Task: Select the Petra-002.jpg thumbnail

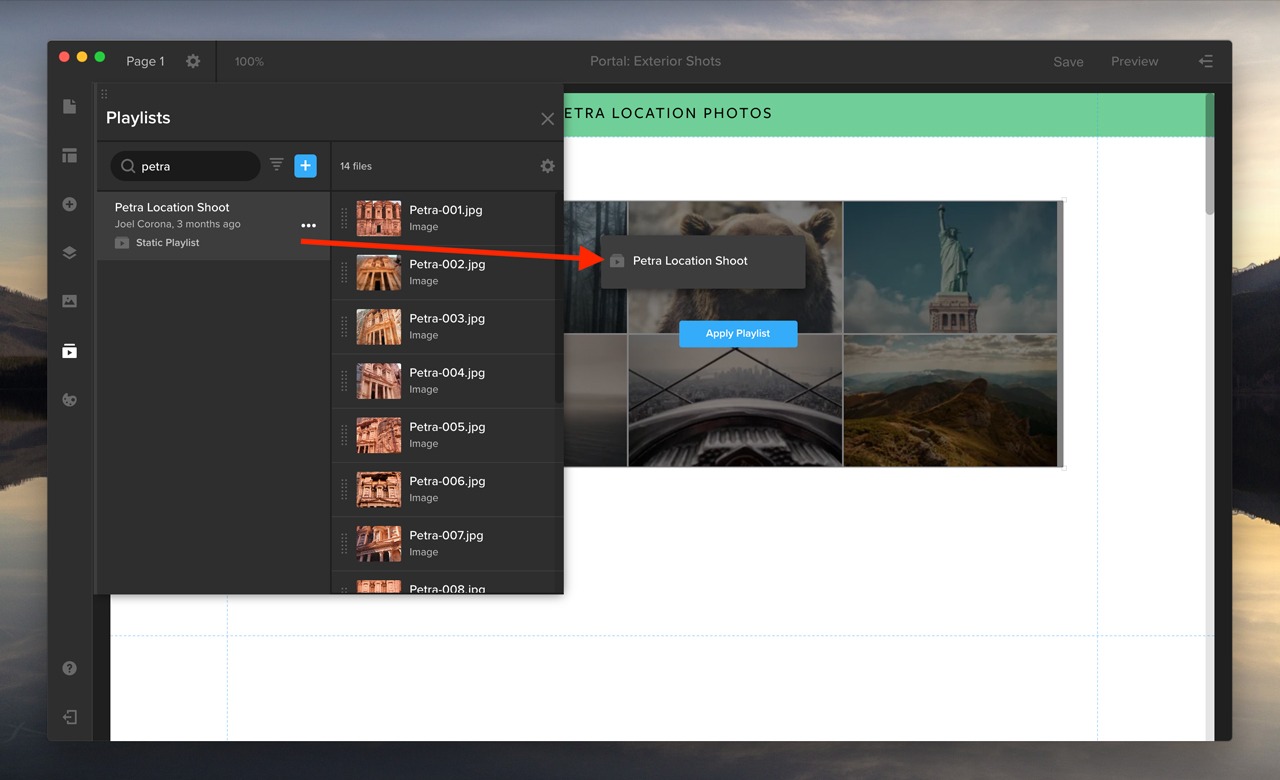Action: [379, 272]
